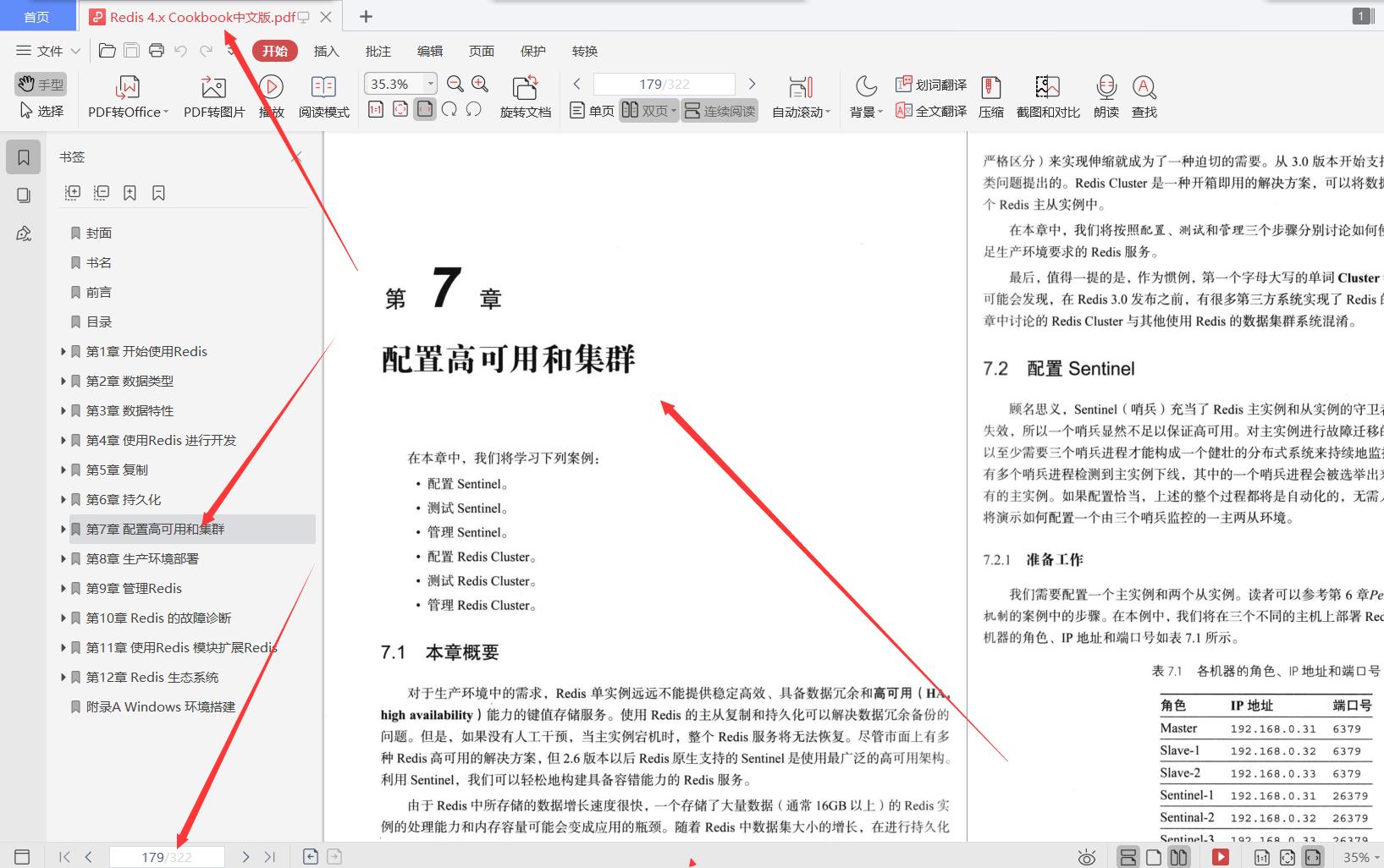Image resolution: width=1384 pixels, height=868 pixels.
Task: Open the 批注 ribbon tab
Action: 378,51
